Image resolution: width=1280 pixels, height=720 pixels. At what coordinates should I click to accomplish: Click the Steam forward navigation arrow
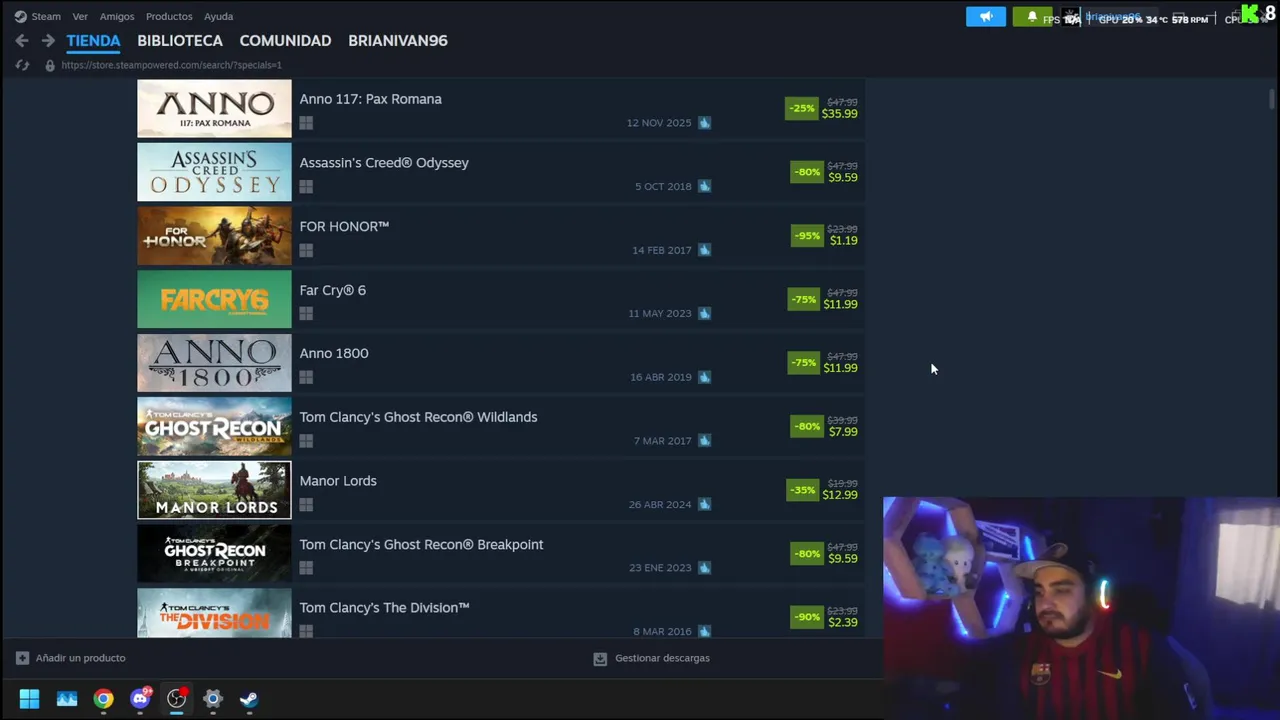click(48, 41)
